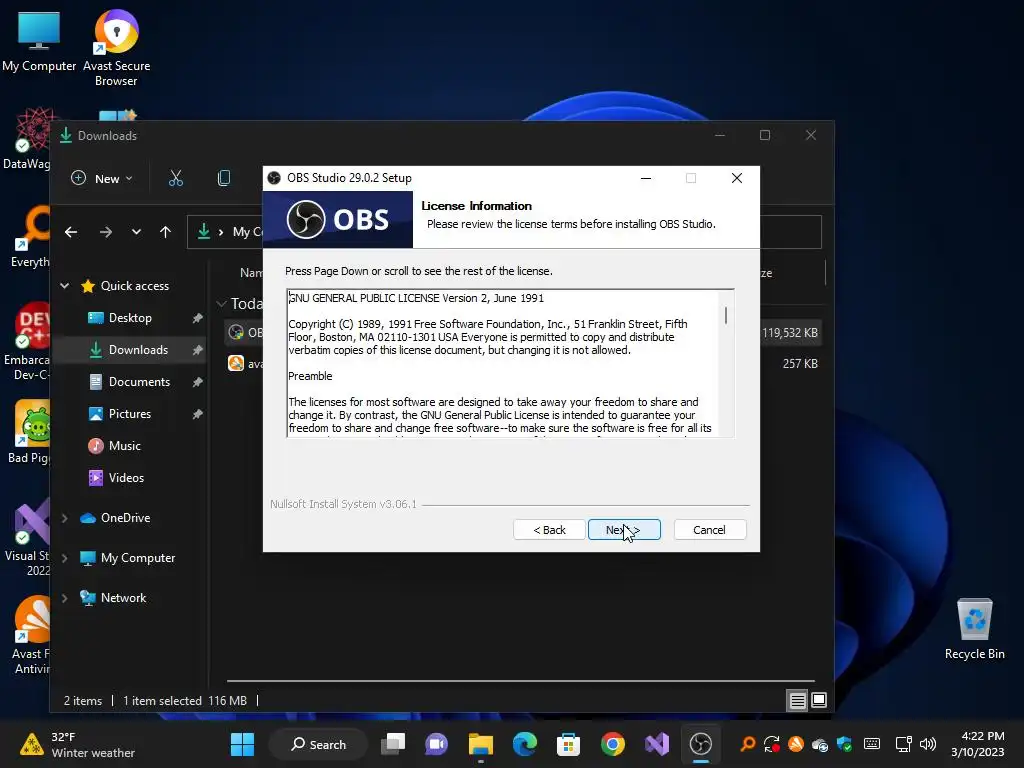Image resolution: width=1024 pixels, height=768 pixels.
Task: Switch Explorer to details view
Action: 797,701
